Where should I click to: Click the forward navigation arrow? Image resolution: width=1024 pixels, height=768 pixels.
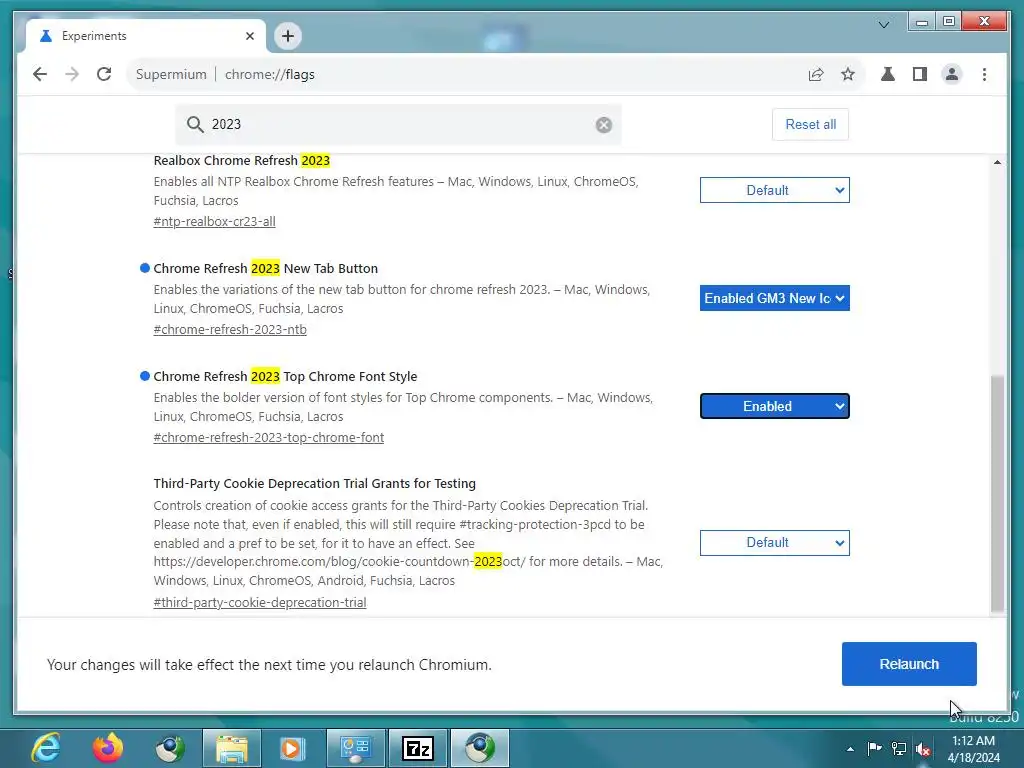coord(72,74)
